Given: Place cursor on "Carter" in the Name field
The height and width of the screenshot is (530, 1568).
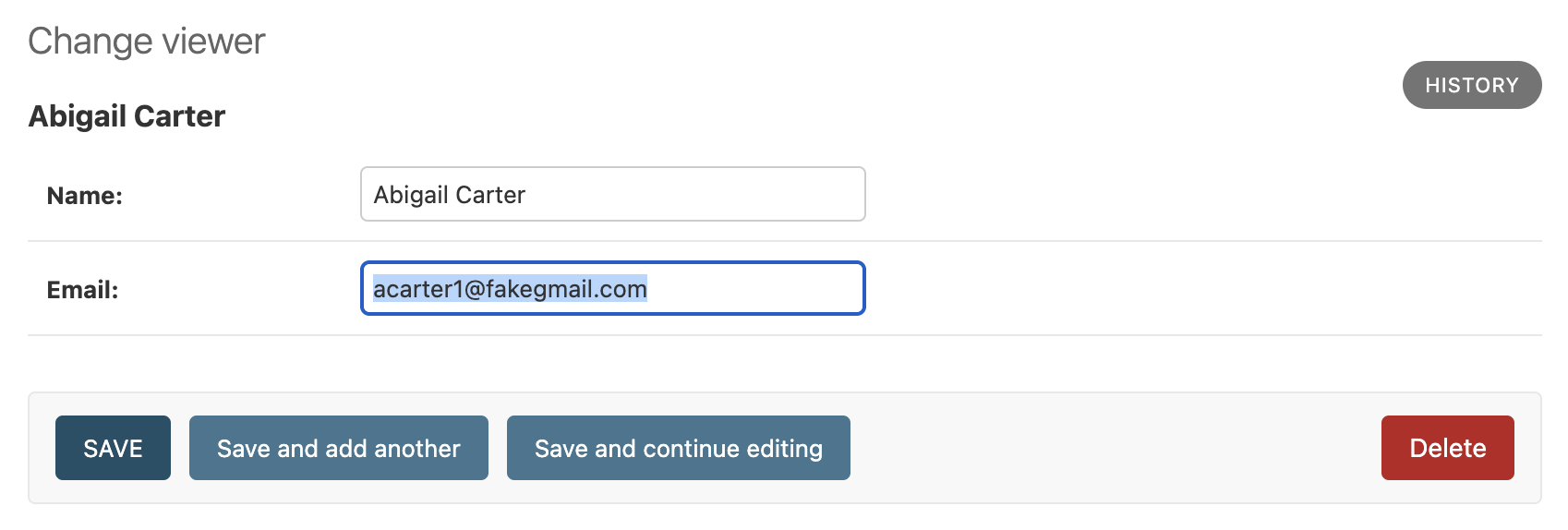Looking at the screenshot, I should click(490, 195).
